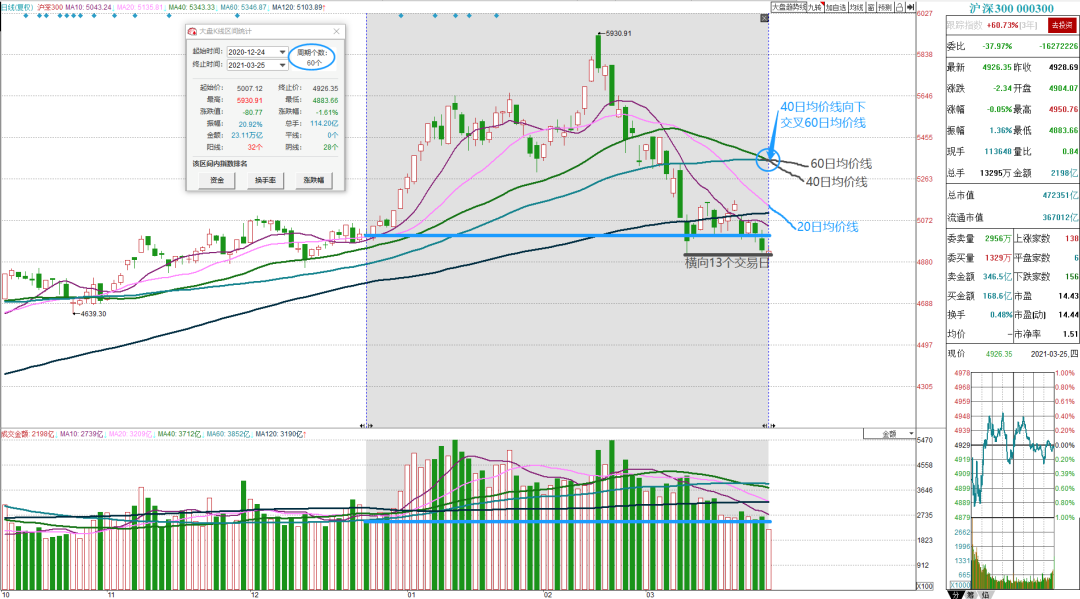
Task: Open the 金额 dropdown in volume panel
Action: [x=889, y=434]
